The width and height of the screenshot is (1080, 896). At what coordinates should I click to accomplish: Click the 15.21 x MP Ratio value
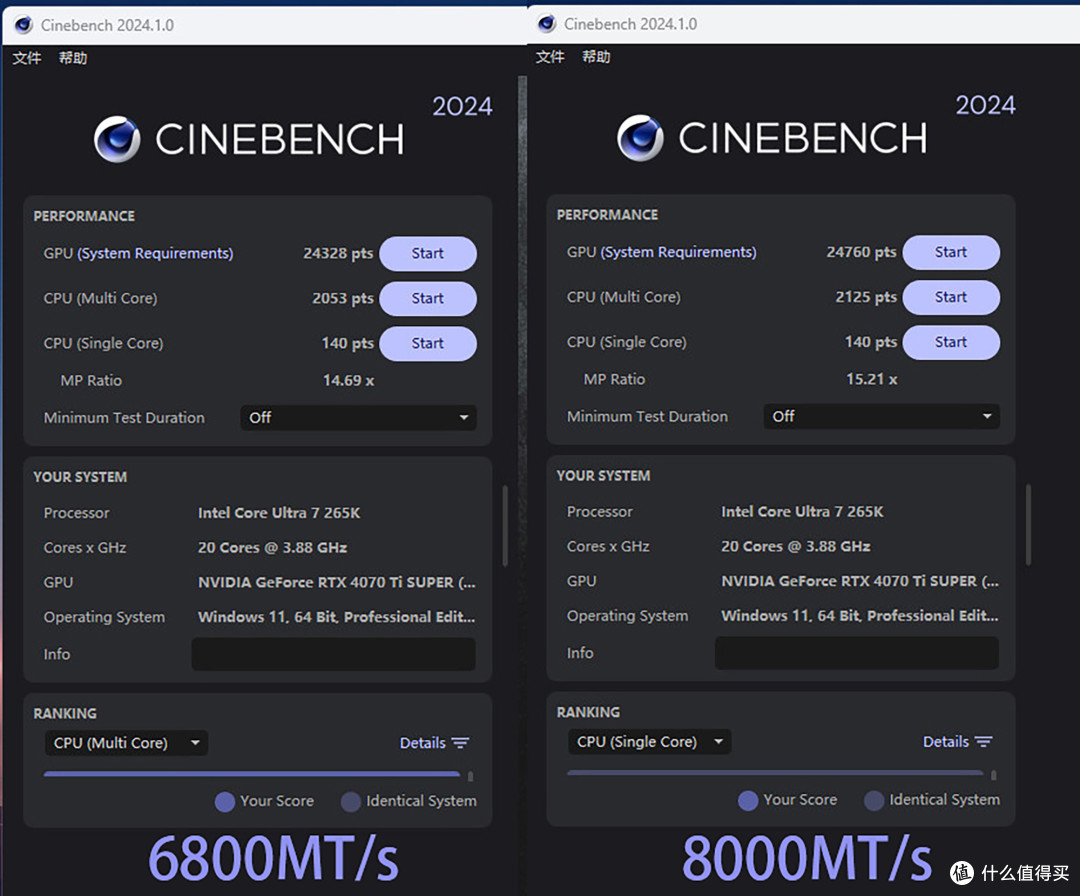(x=872, y=379)
